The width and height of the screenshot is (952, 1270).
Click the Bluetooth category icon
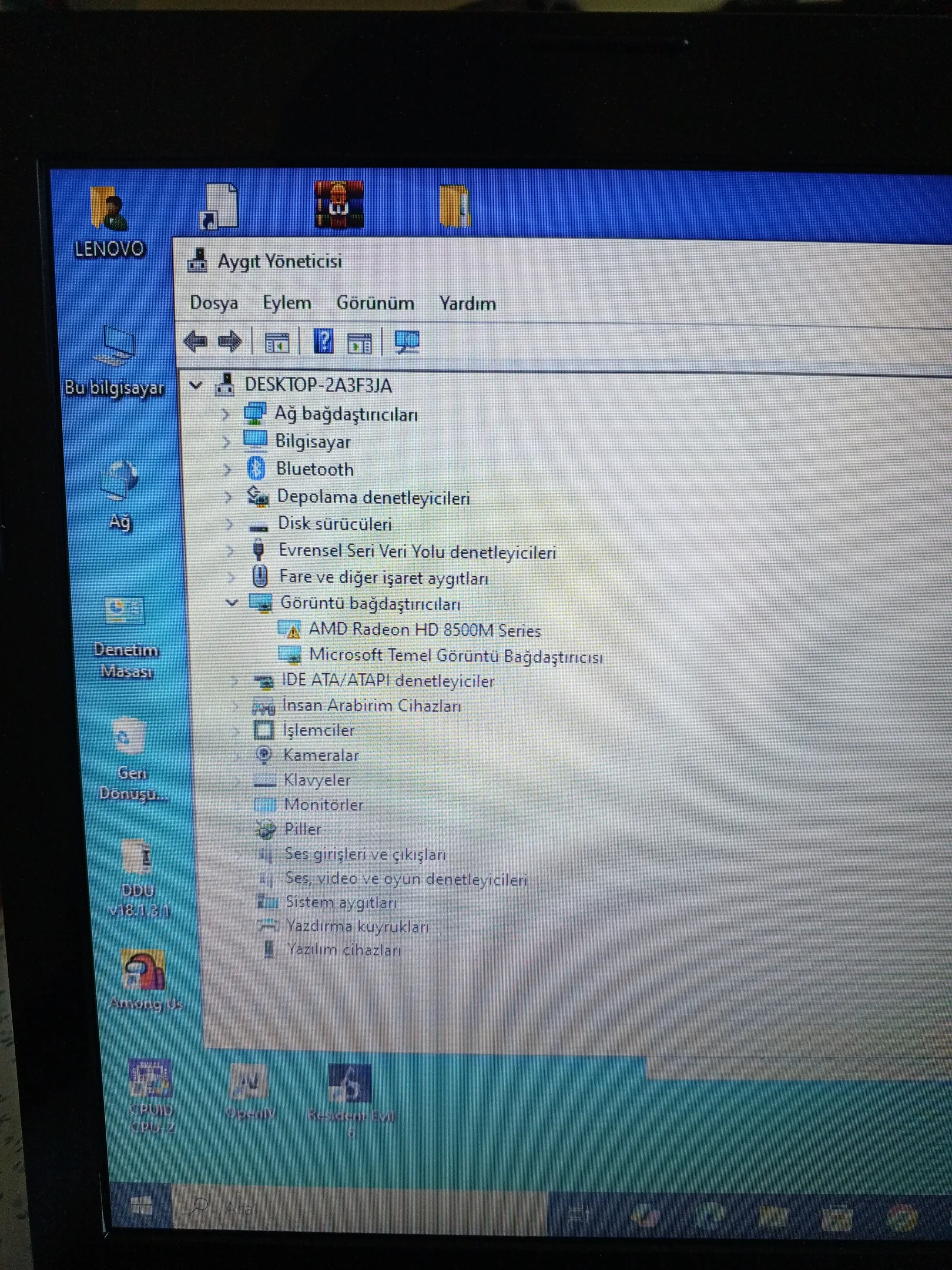click(256, 469)
